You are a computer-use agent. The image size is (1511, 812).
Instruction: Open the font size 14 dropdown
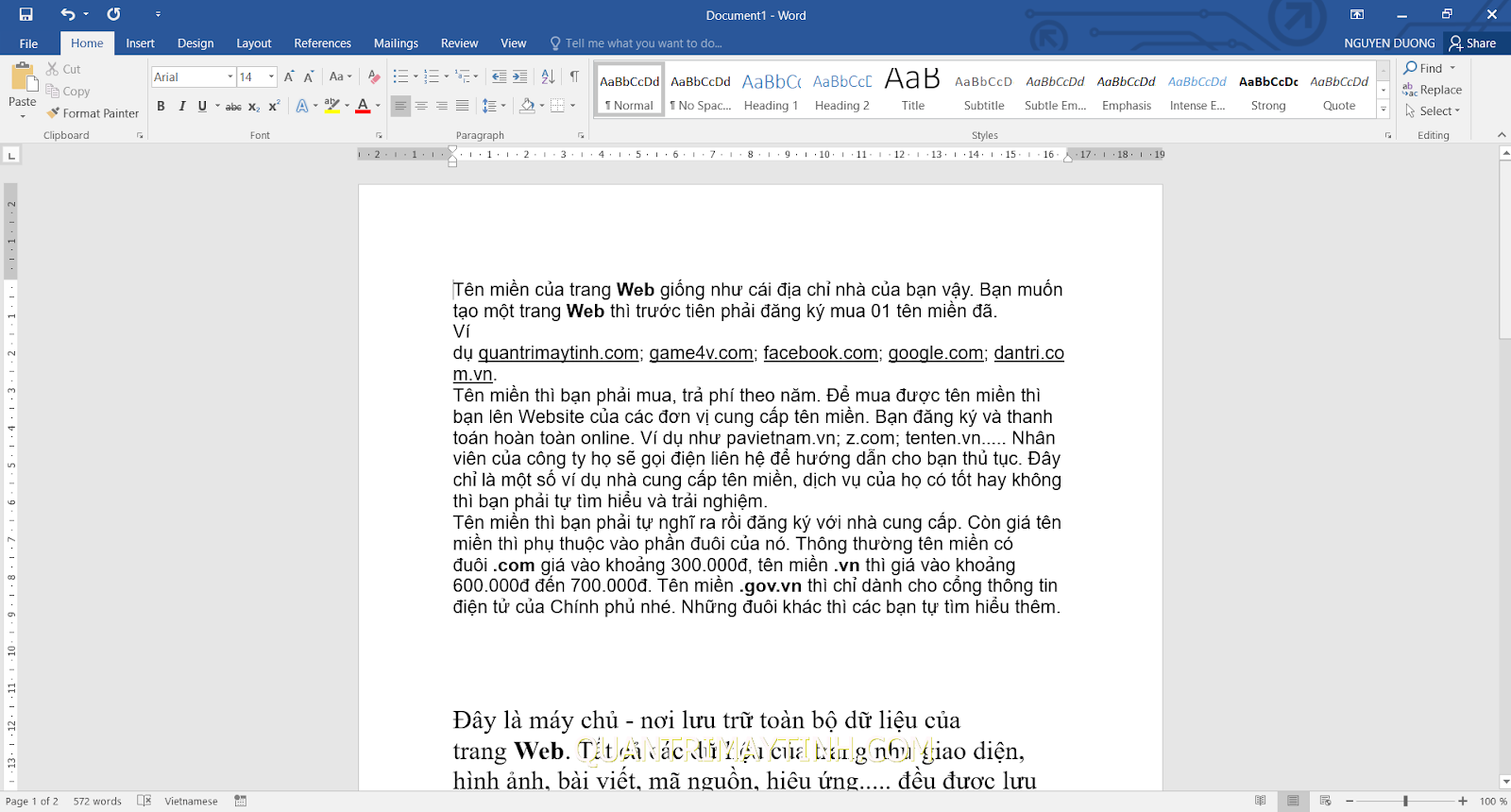271,76
